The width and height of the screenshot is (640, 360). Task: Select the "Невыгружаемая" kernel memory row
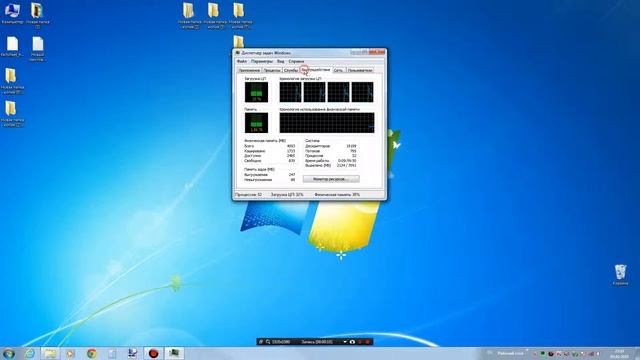(269, 179)
